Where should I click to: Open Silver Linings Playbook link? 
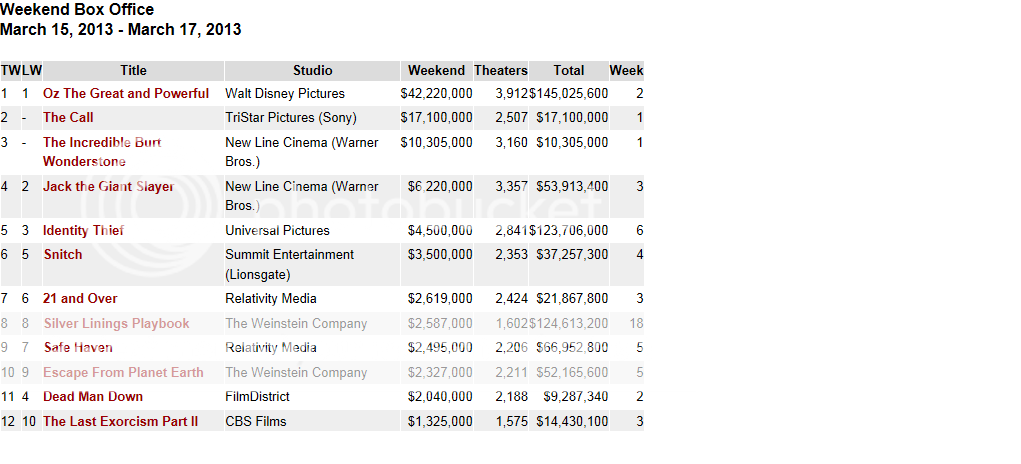point(116,324)
